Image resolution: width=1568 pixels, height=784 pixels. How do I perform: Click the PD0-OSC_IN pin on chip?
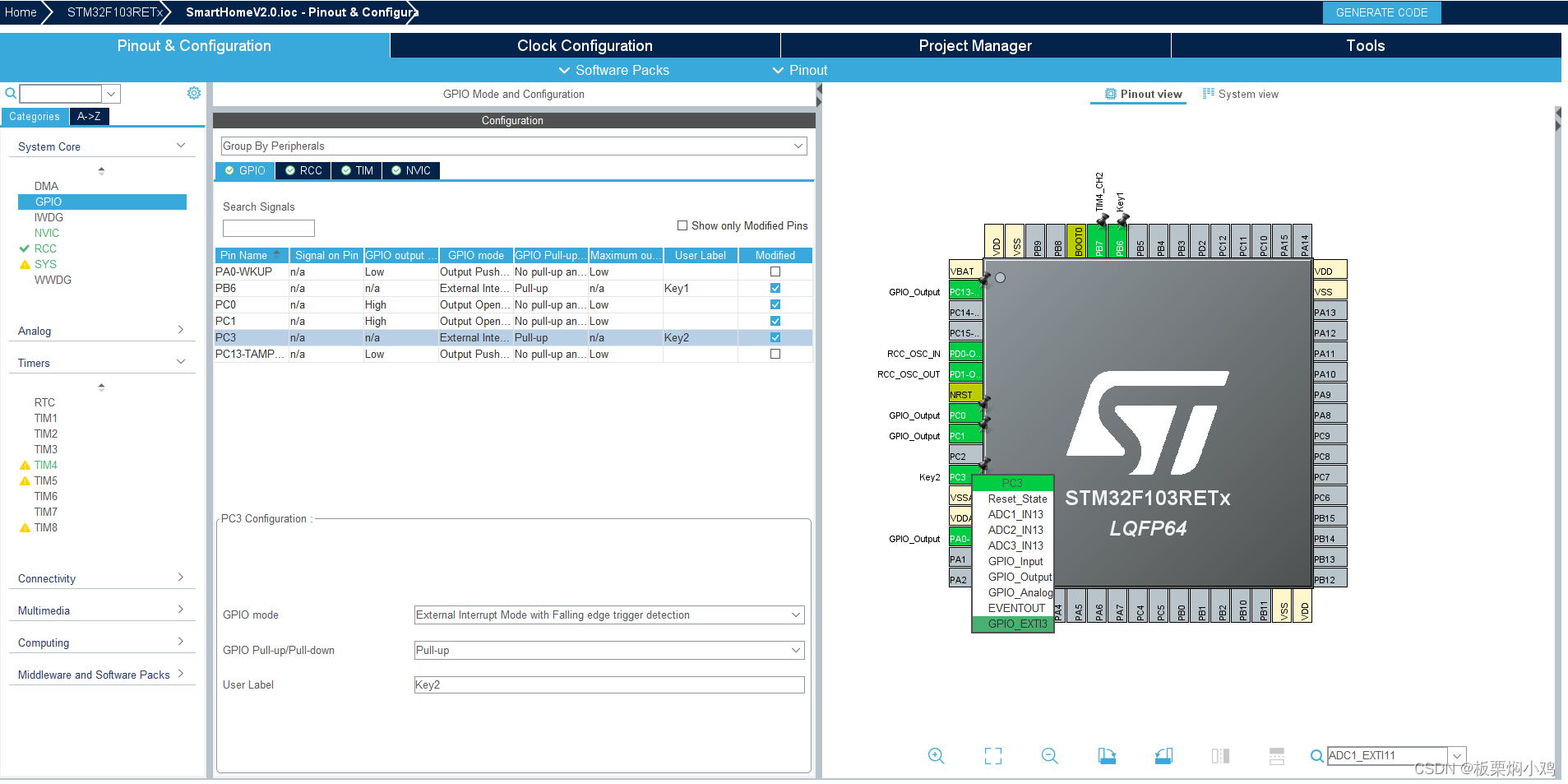coord(965,353)
